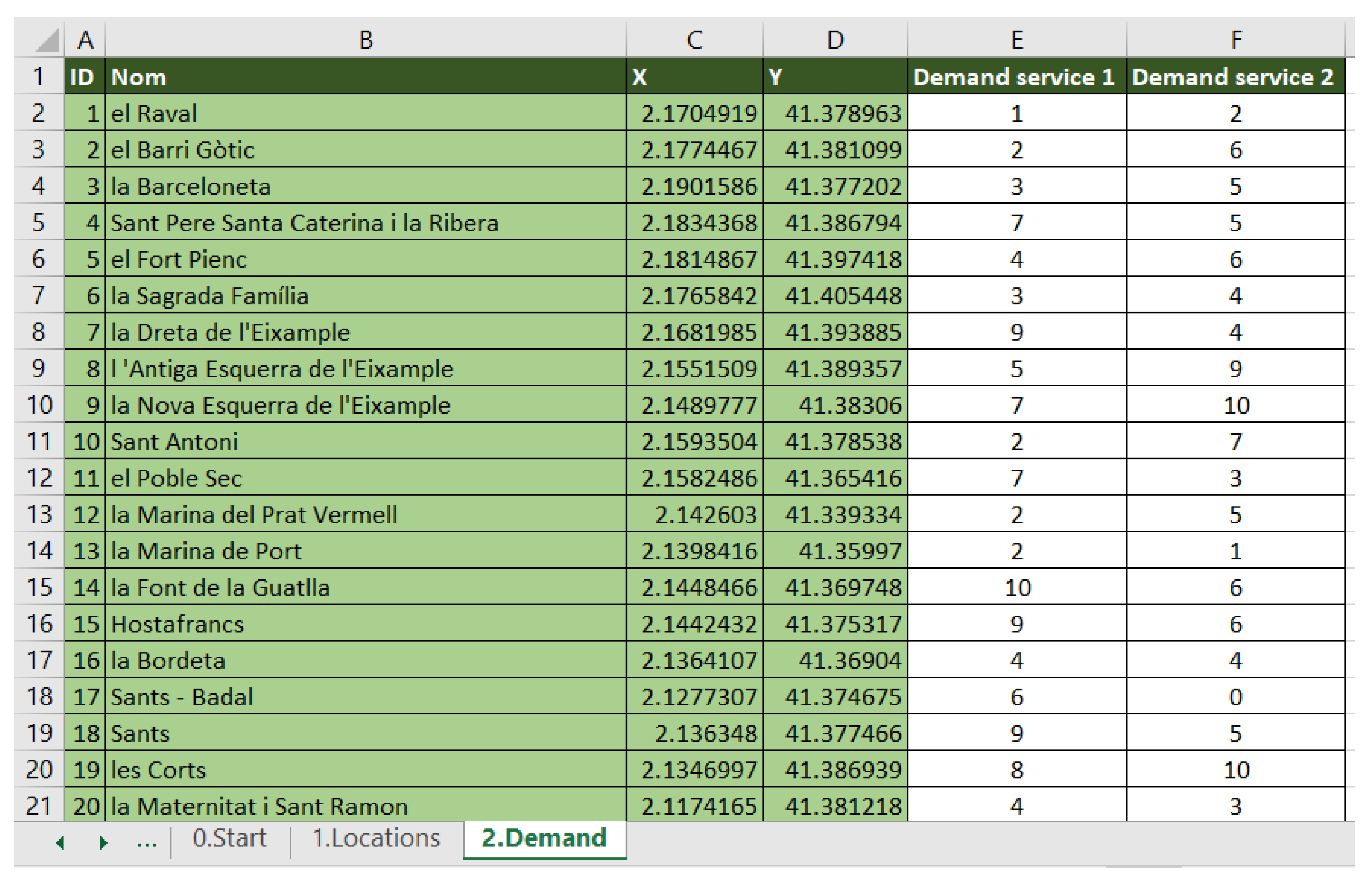Select row 10 header

coord(39,404)
